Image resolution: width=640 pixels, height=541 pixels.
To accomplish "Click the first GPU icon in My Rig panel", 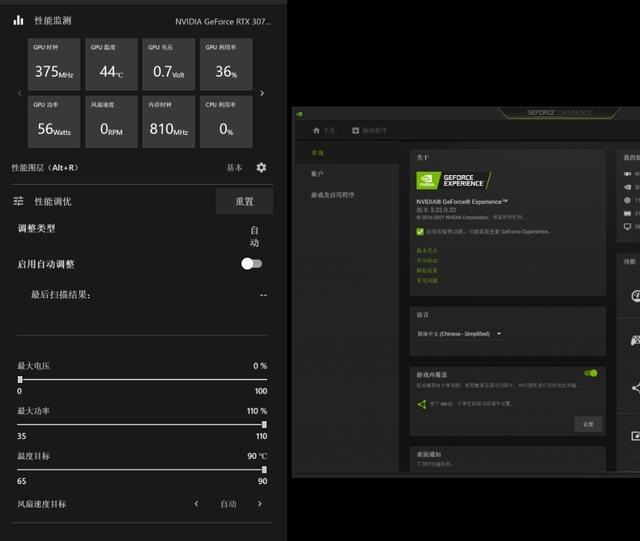I will [x=627, y=174].
